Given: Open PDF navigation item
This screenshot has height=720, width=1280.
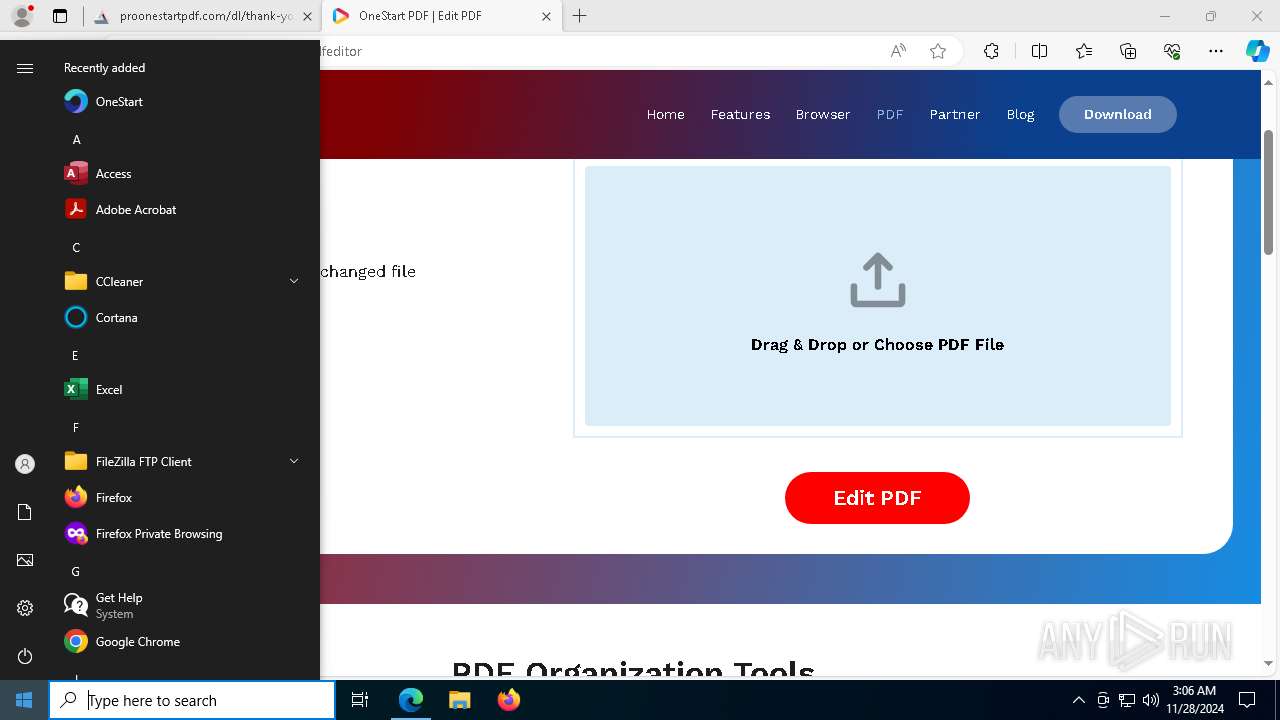Looking at the screenshot, I should 890,115.
